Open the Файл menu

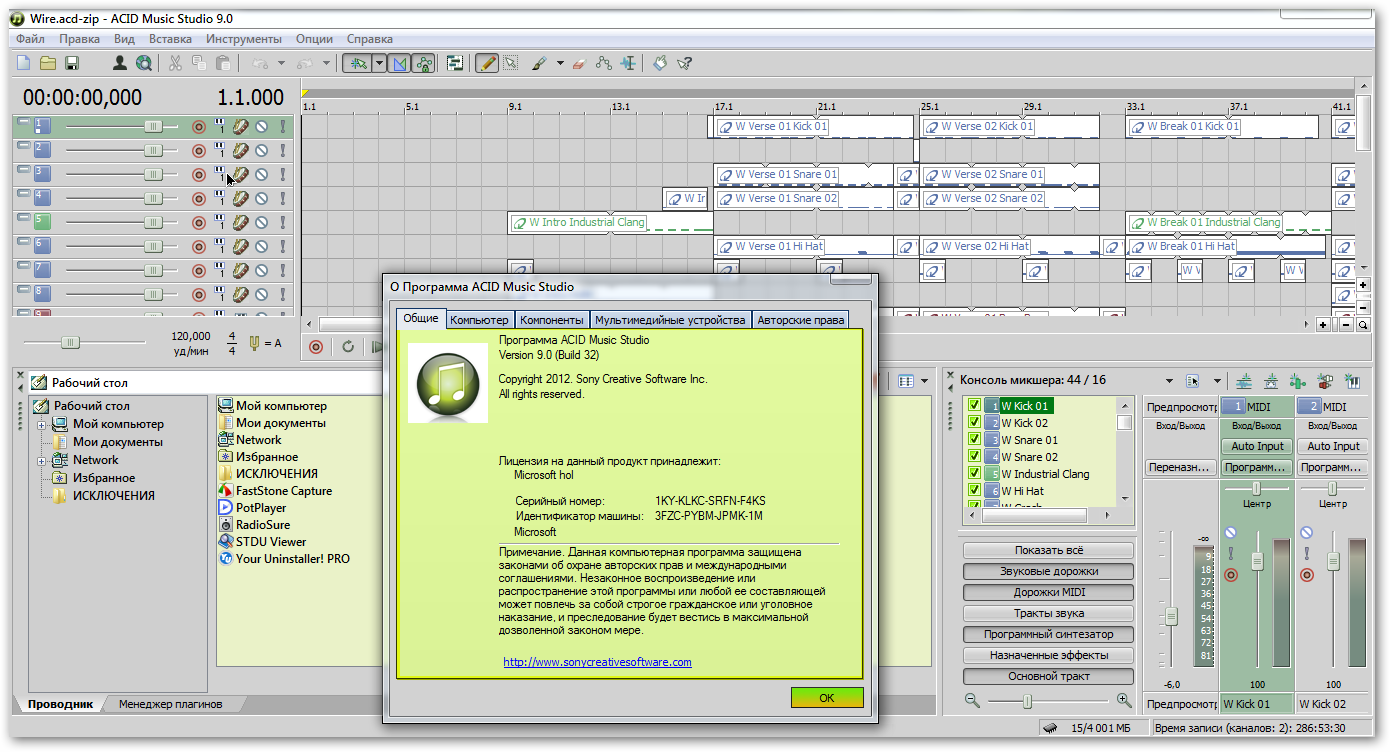[30, 39]
